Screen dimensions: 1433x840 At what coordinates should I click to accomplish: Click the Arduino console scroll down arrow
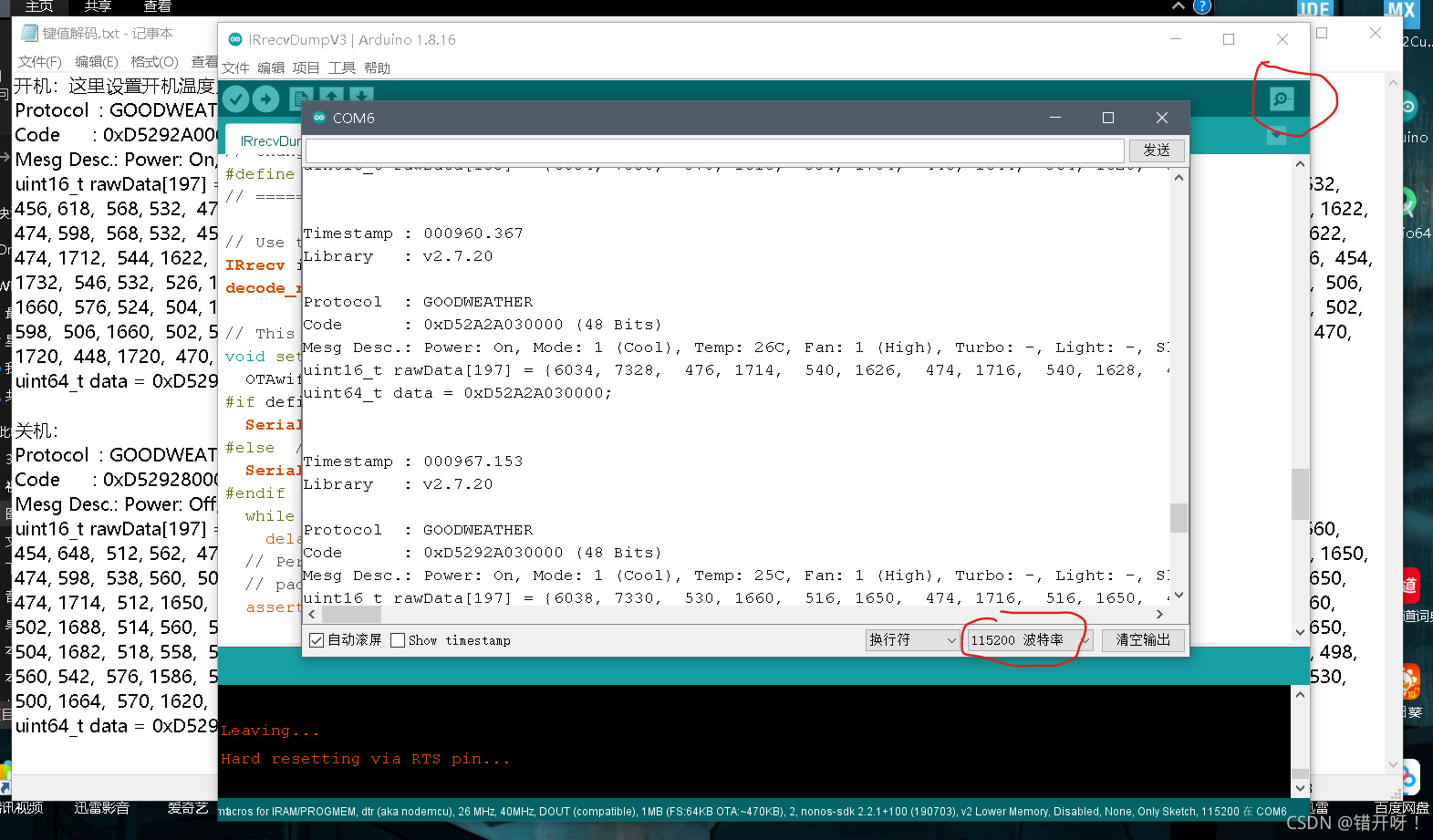pyautogui.click(x=1300, y=788)
